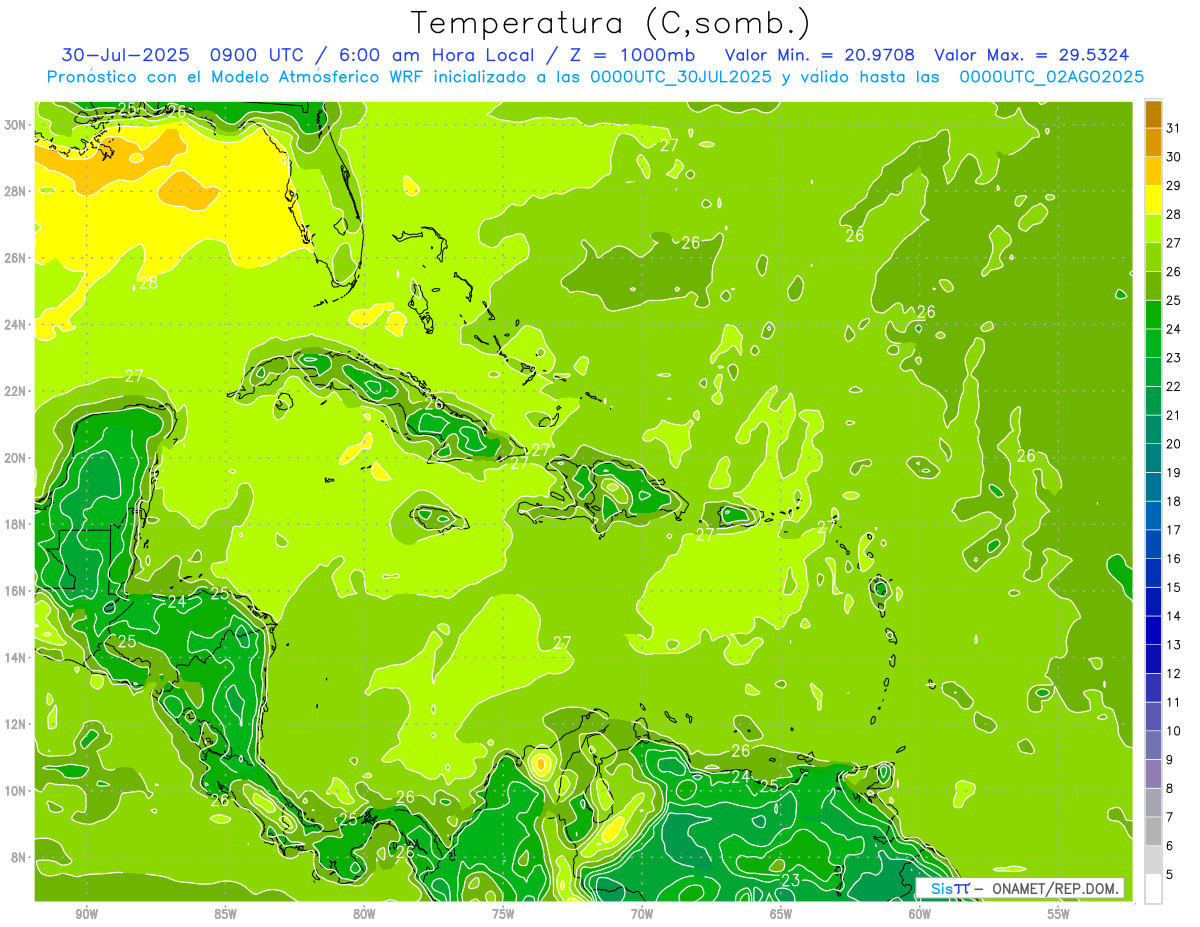
Task: Click the "24N" latitude axis label
Action: [15, 324]
